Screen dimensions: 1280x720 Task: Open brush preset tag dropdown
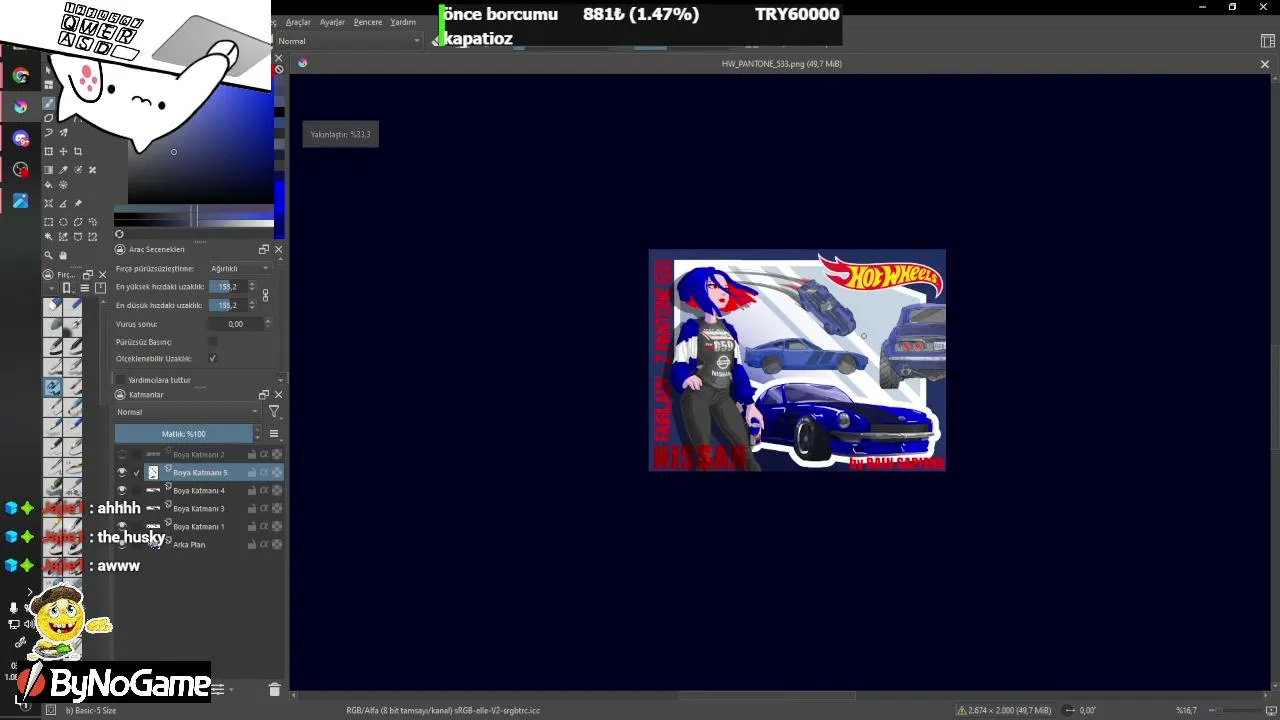[52, 288]
